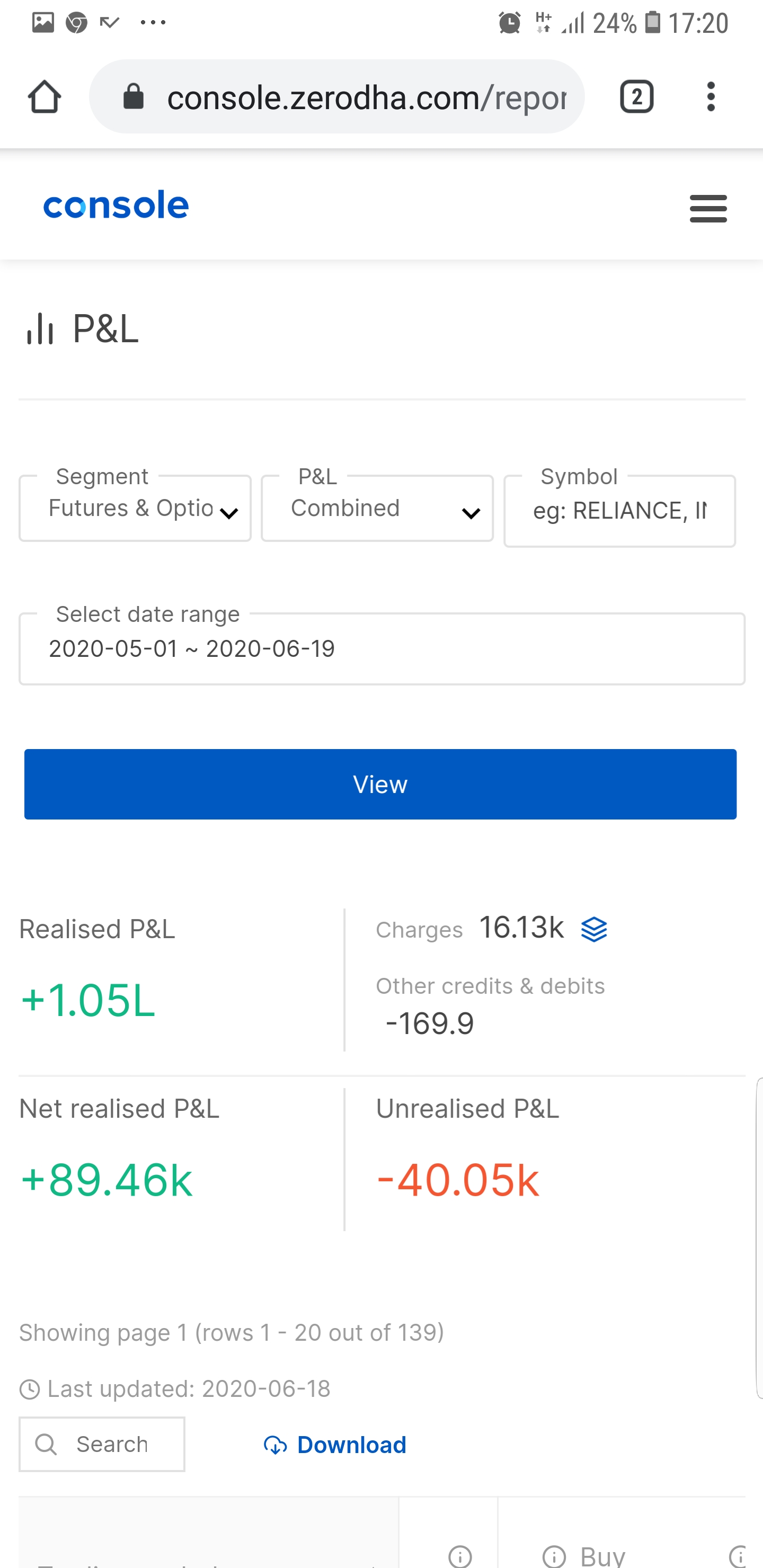Tap the address bar URL

tap(366, 97)
